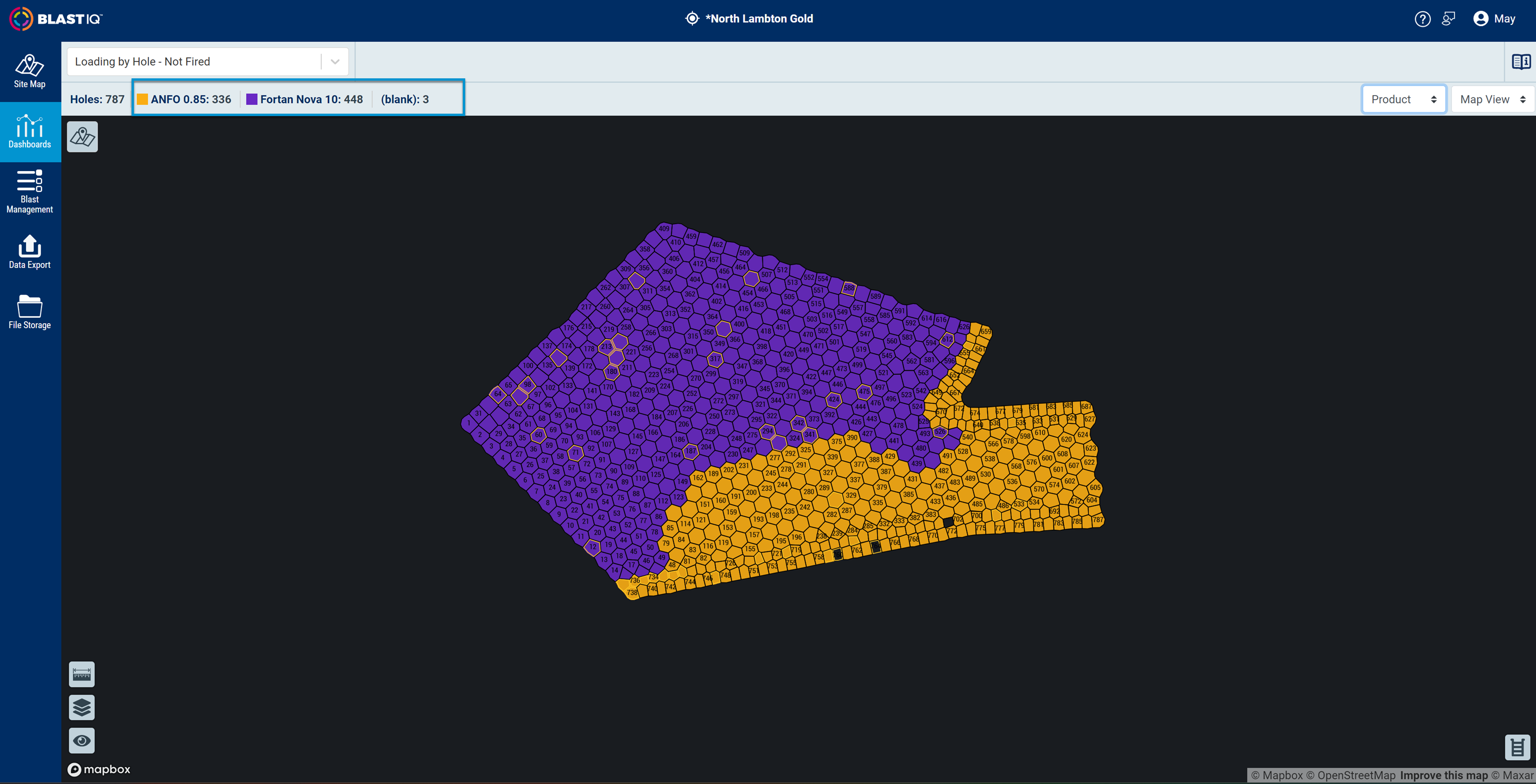1536x784 pixels.
Task: Open the May user account menu
Action: [1494, 19]
